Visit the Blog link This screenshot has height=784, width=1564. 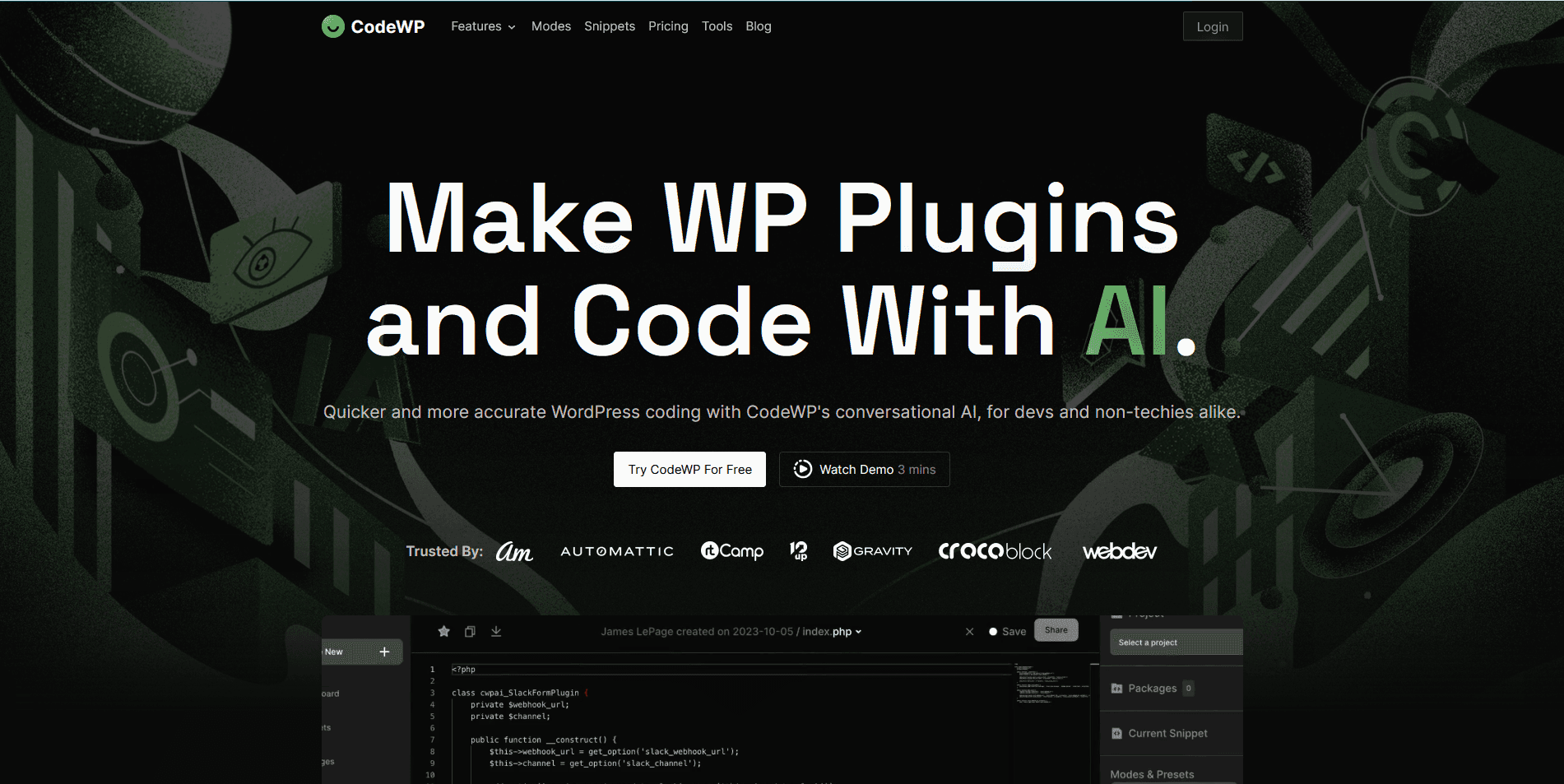coord(759,26)
